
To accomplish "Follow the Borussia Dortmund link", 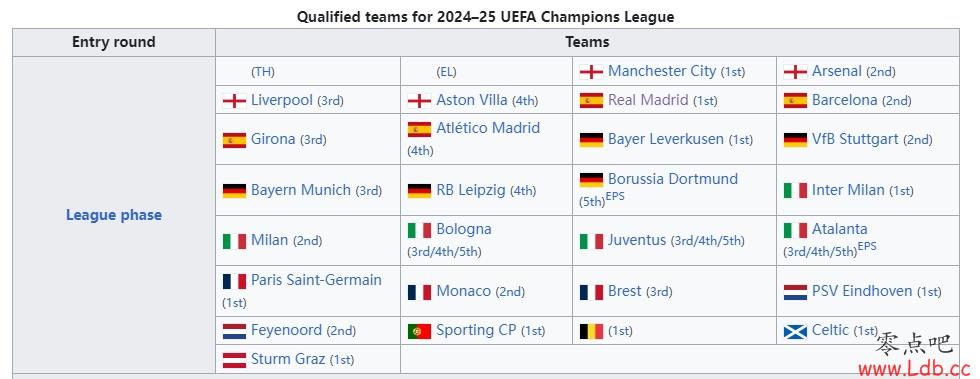I will tap(672, 179).
